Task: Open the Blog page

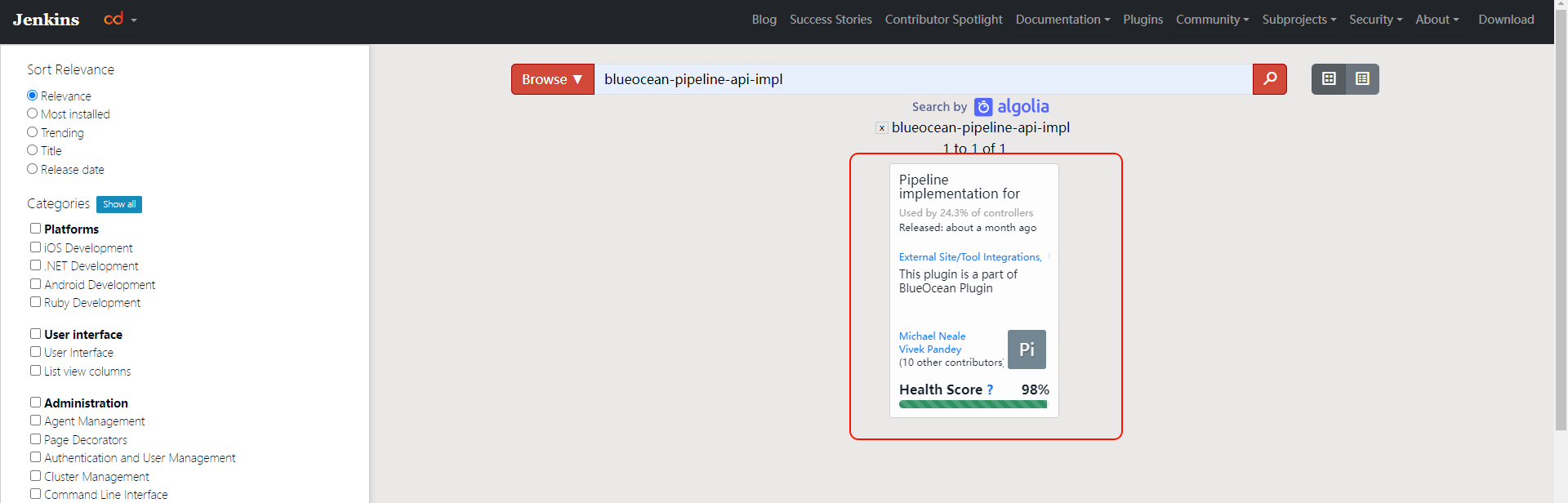Action: (764, 20)
